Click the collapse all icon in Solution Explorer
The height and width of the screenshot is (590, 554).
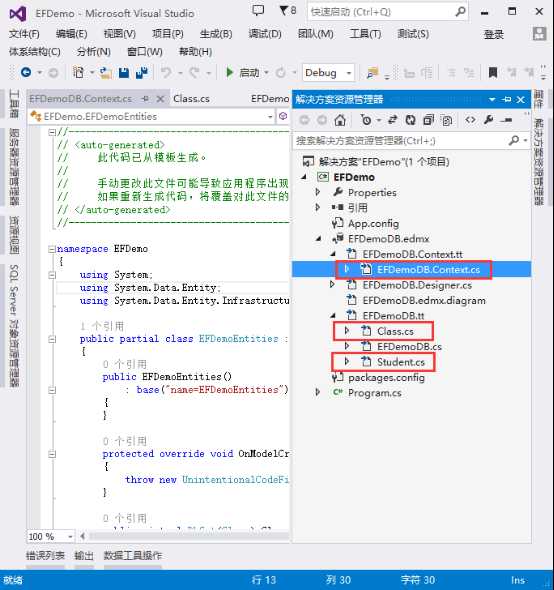pyautogui.click(x=428, y=120)
